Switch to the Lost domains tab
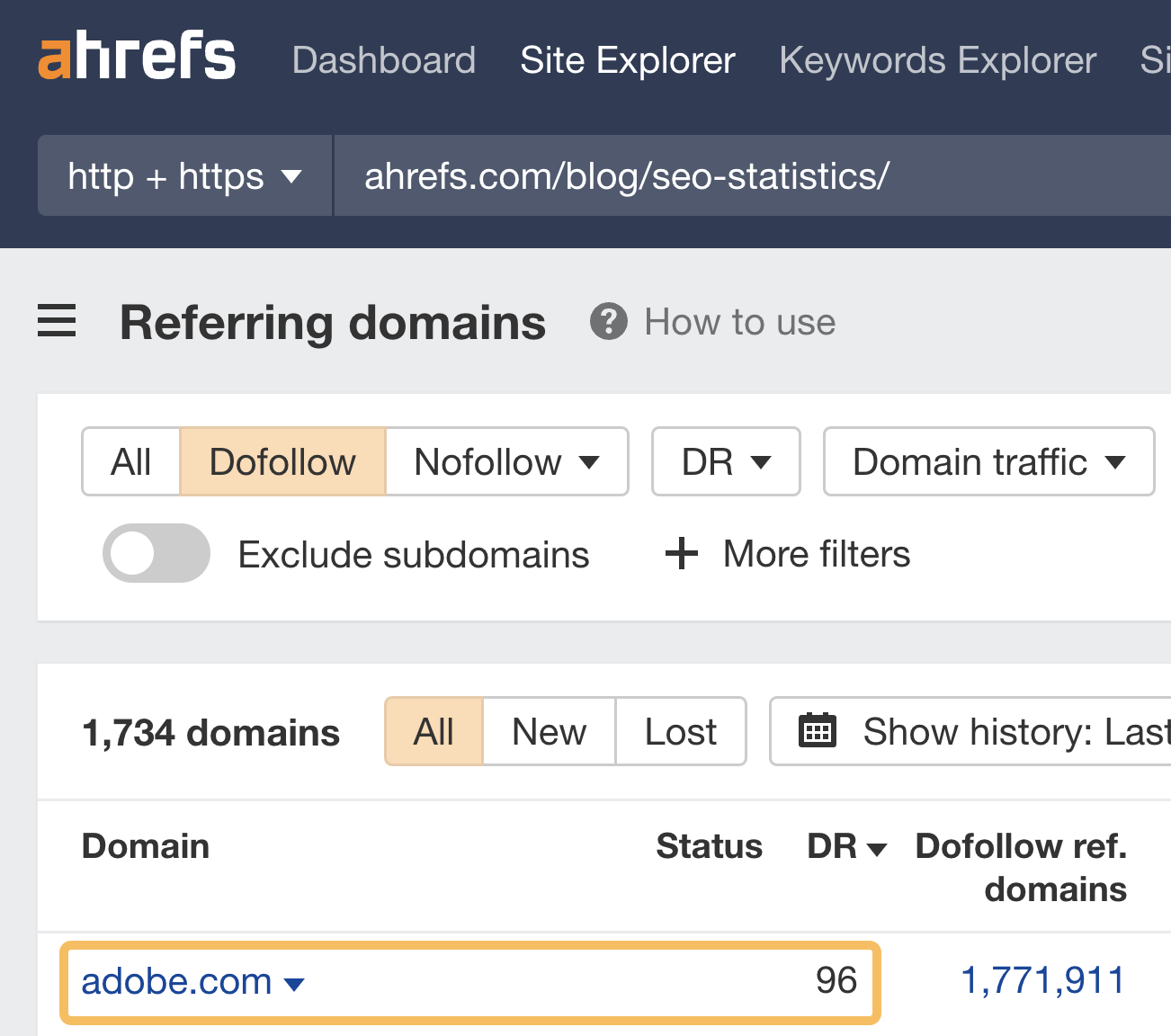Screen dimensions: 1171x1036 pos(680,731)
